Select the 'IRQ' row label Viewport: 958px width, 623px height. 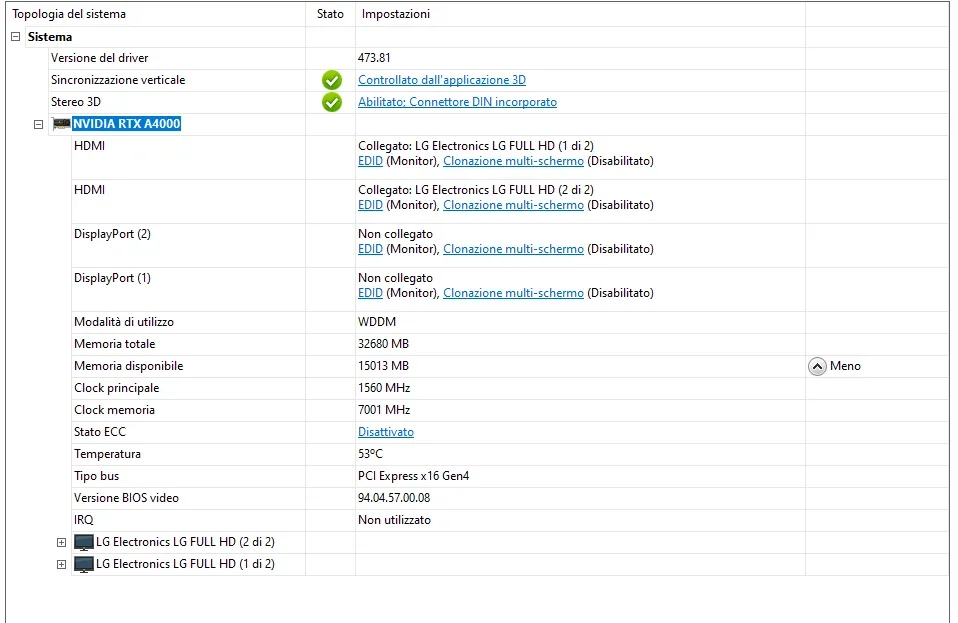[84, 520]
